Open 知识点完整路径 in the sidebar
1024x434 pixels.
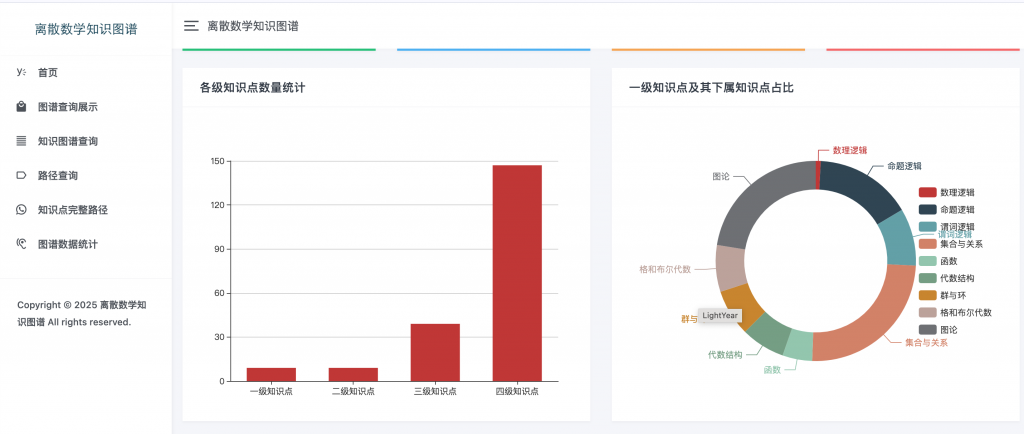86,210
